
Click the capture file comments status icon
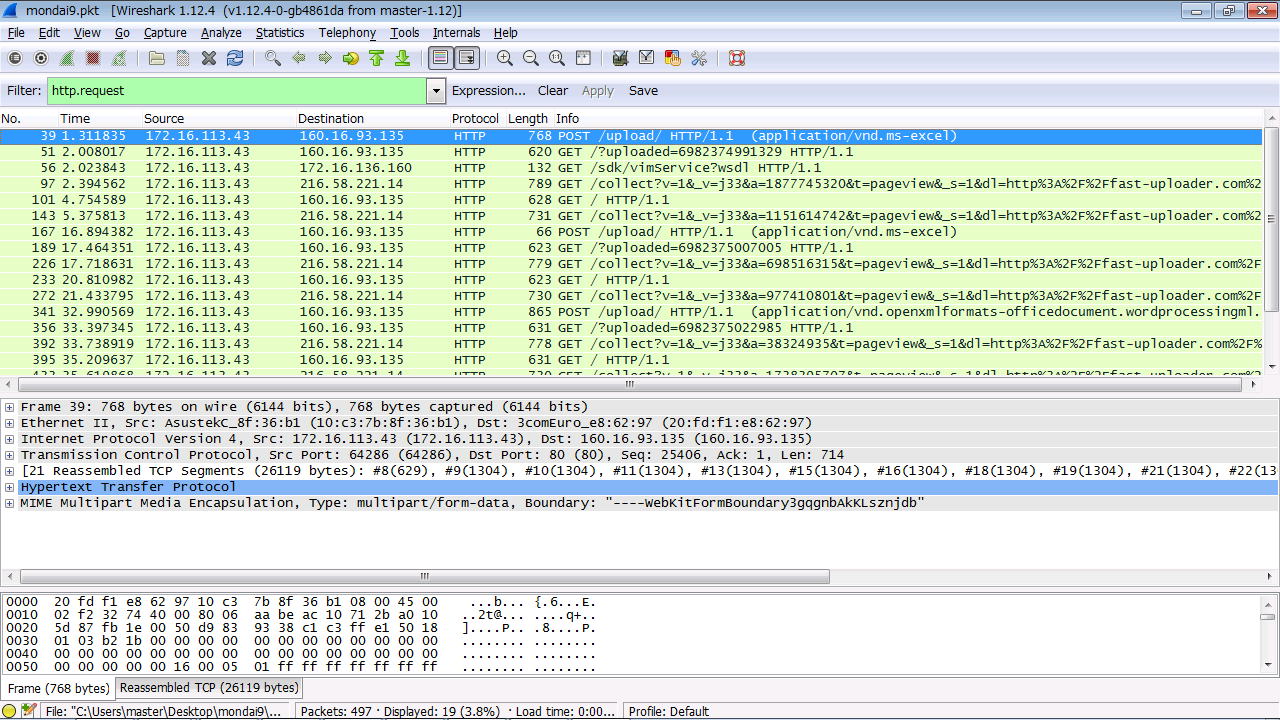click(x=29, y=711)
